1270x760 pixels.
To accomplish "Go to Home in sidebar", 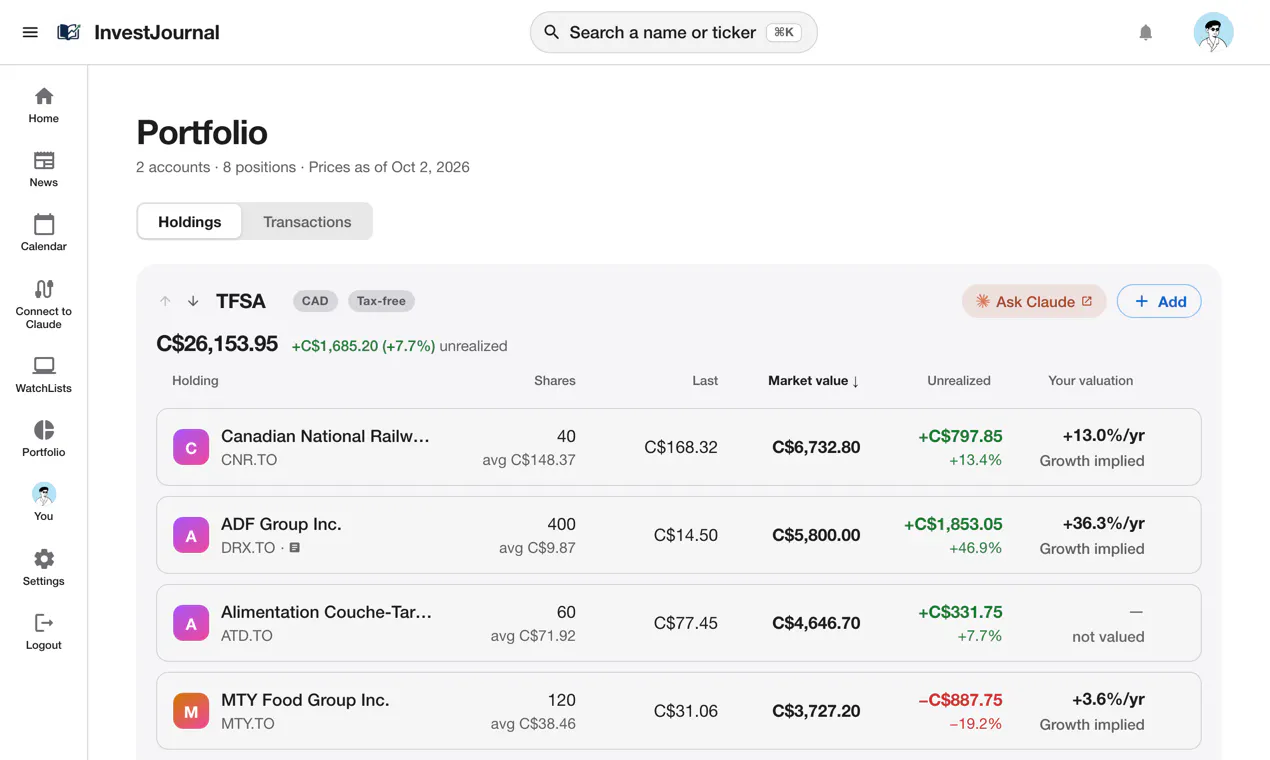I will [x=44, y=105].
